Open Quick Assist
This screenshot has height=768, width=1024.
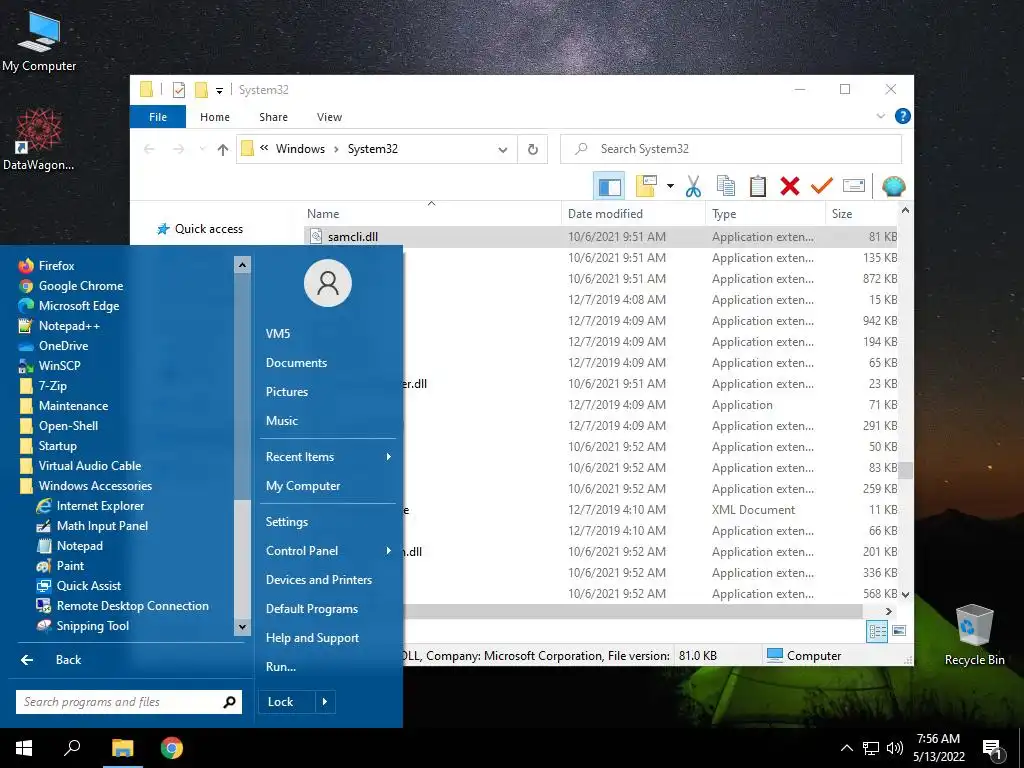tap(78, 586)
